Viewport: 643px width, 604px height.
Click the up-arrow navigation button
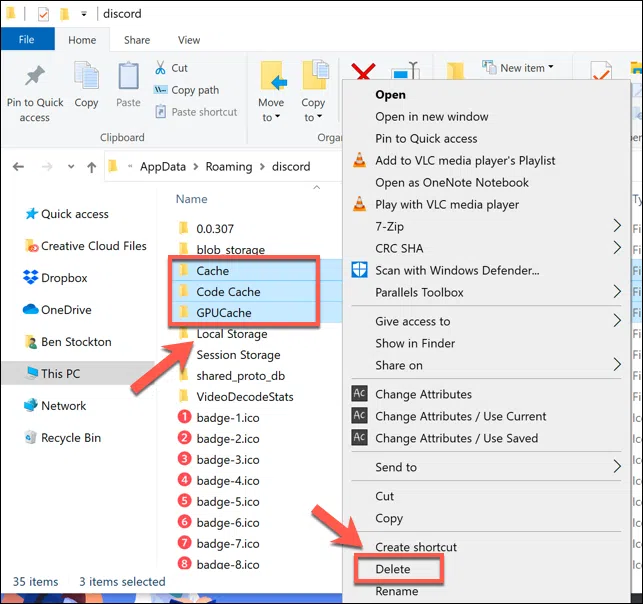(91, 166)
